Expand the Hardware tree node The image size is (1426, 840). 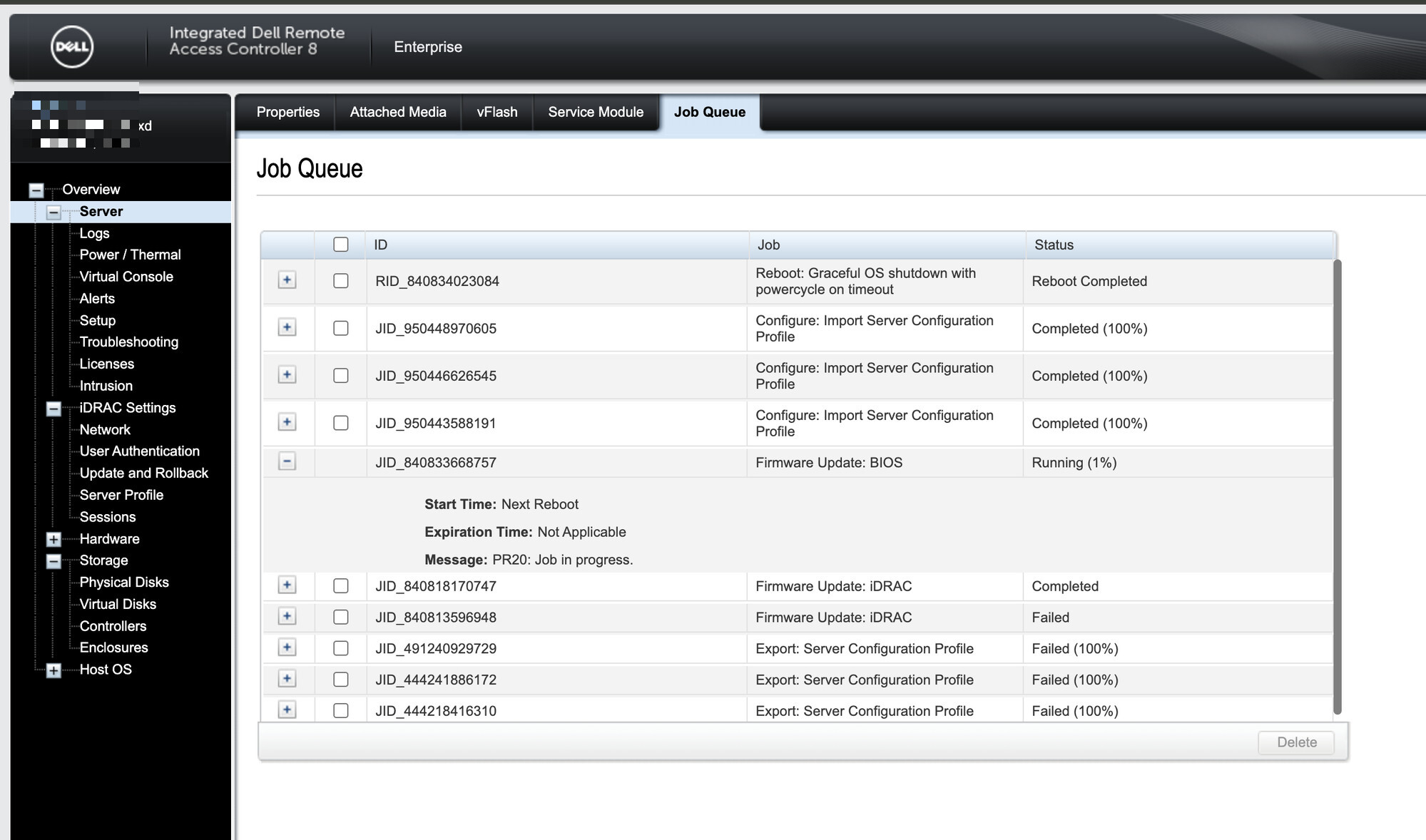(x=54, y=540)
